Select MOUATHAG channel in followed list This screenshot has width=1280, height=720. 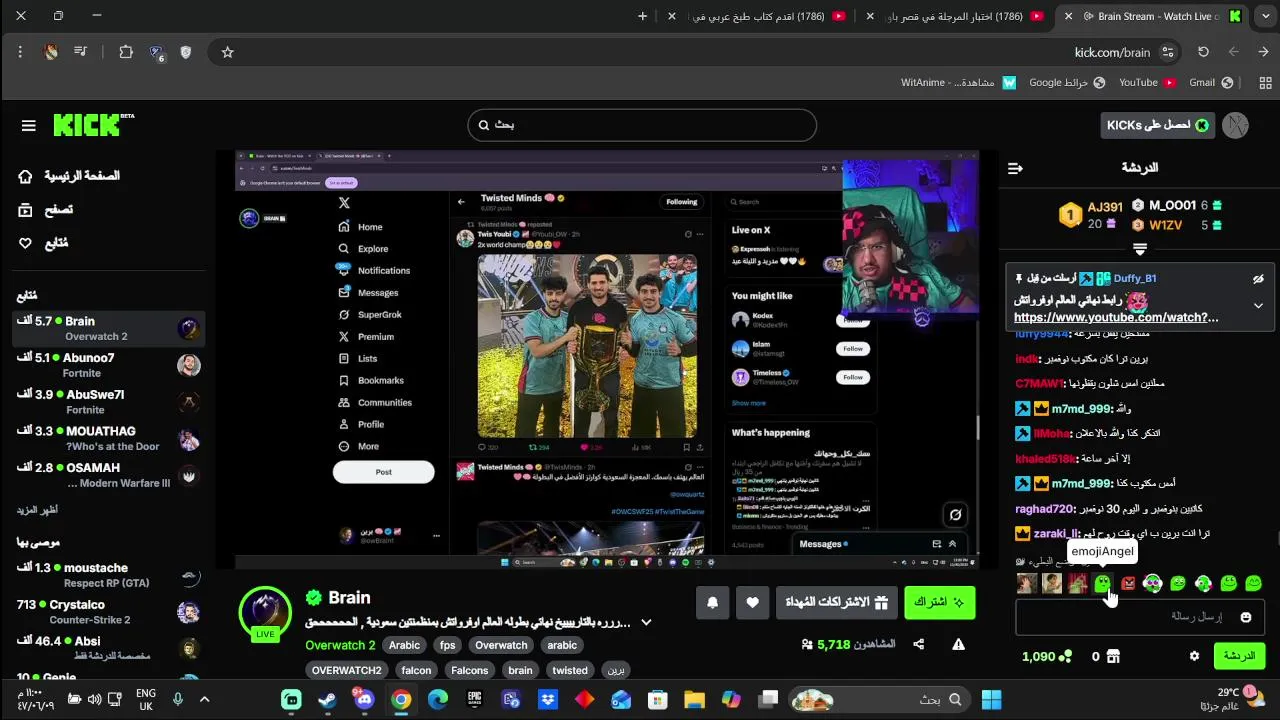click(x=108, y=439)
